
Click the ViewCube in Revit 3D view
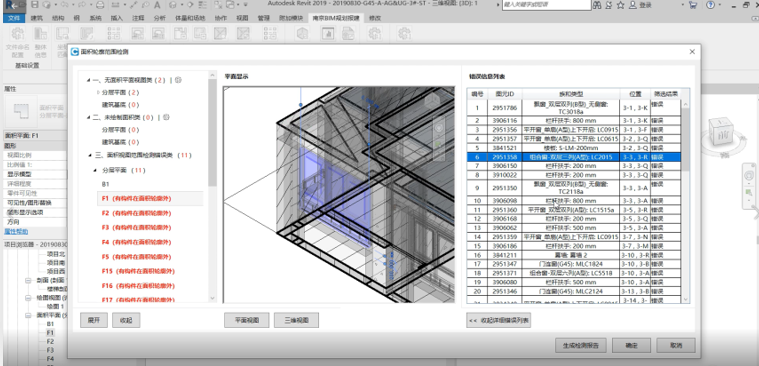(721, 130)
